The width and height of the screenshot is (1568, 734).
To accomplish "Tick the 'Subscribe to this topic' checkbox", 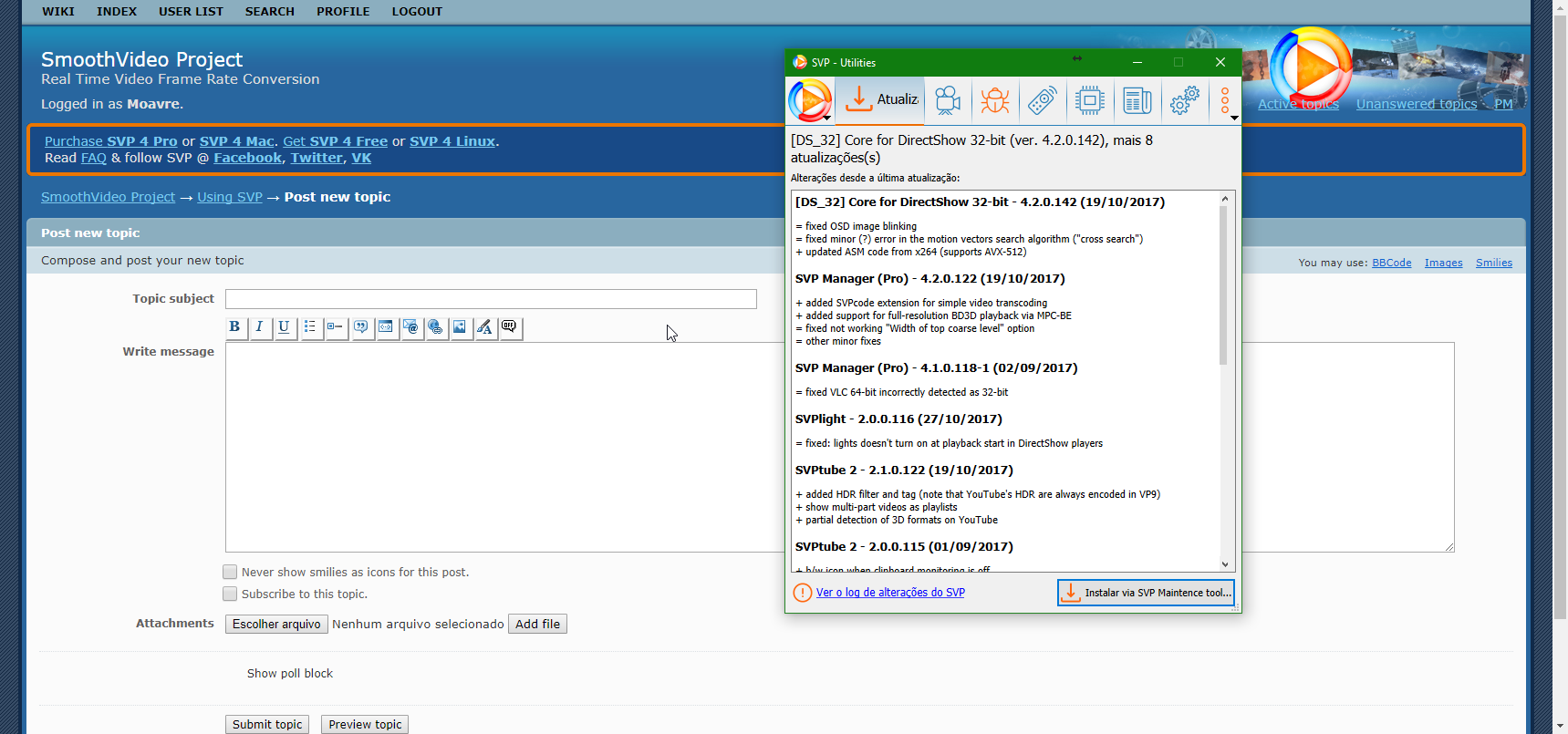I will pyautogui.click(x=230, y=594).
